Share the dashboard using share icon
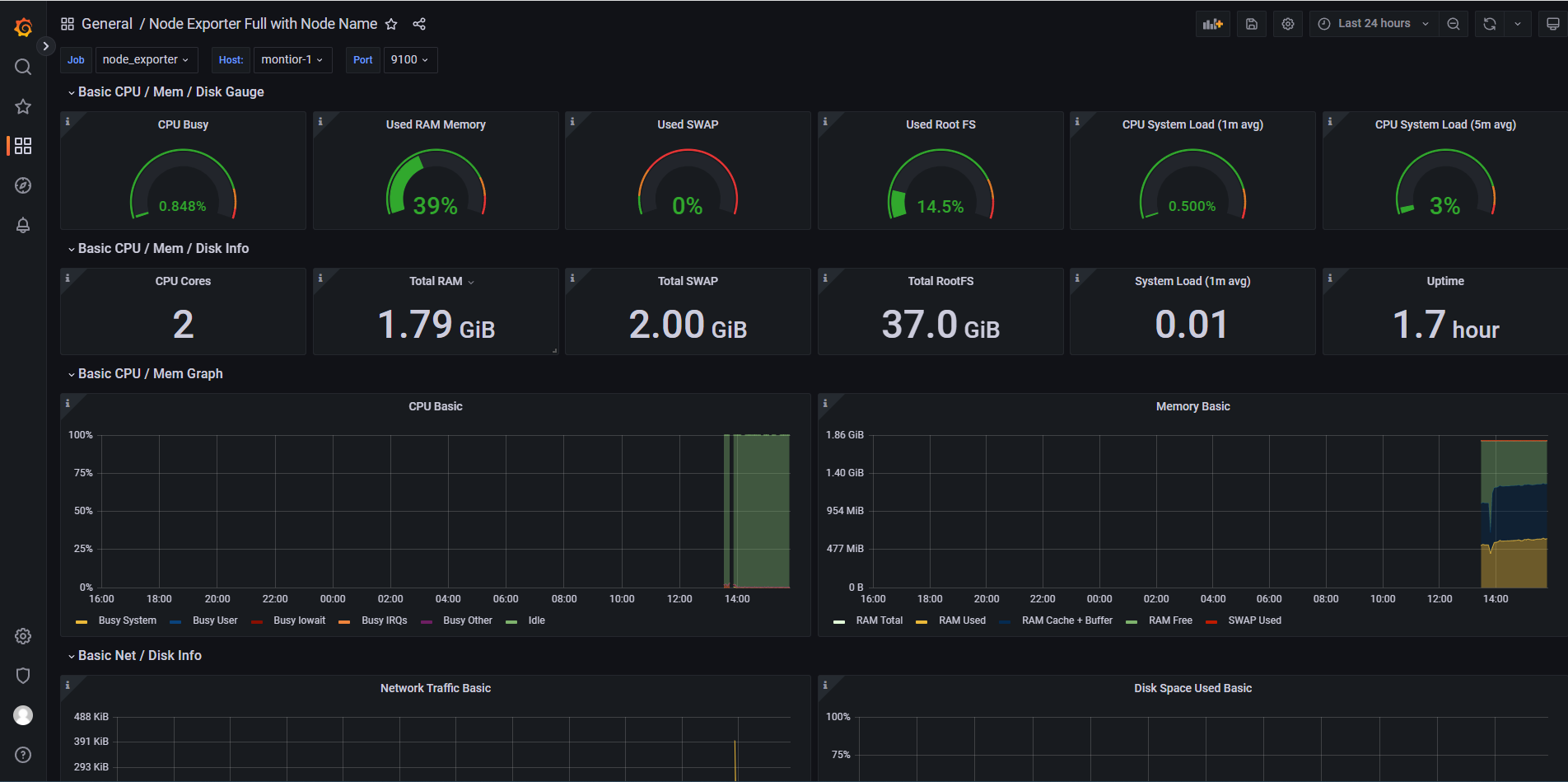 (x=419, y=24)
